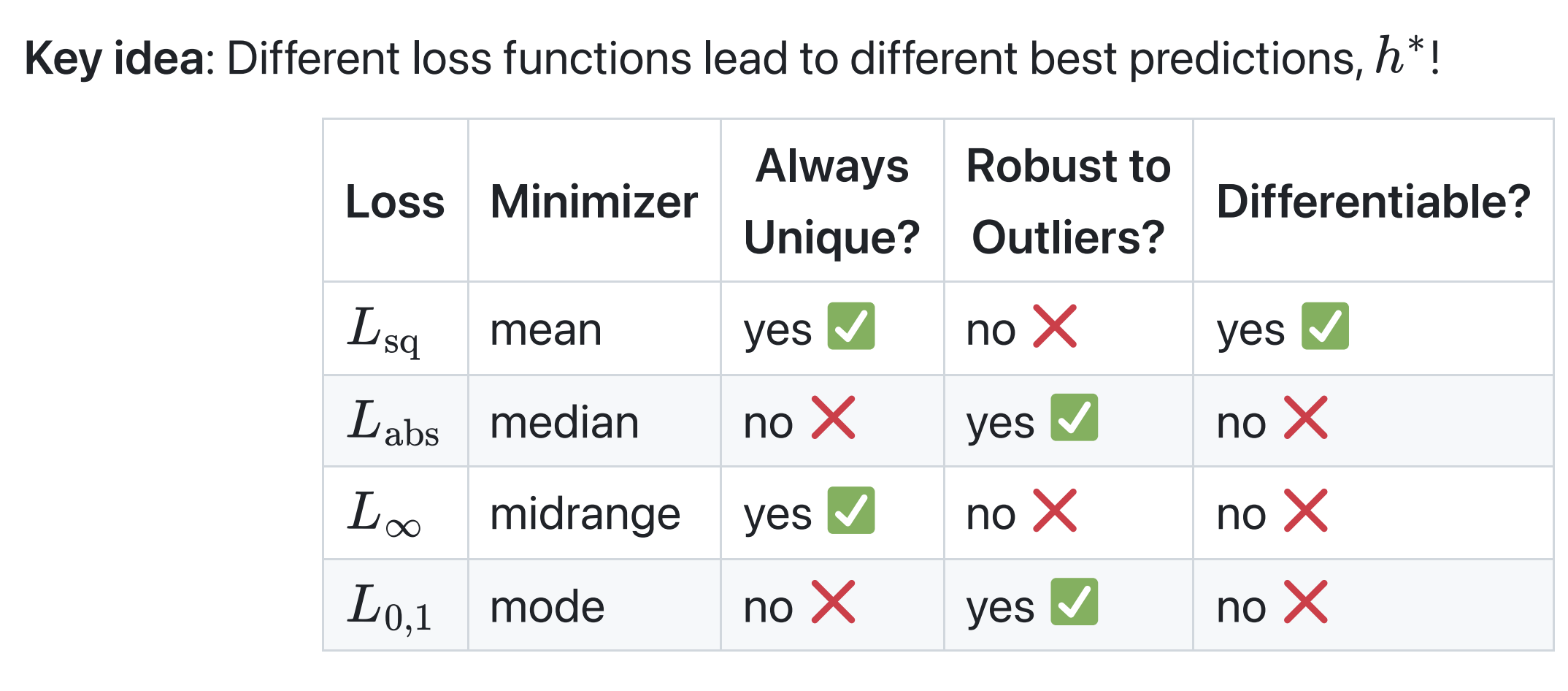The height and width of the screenshot is (691, 1568).
Task: Click the red X for mean's outlier robustness
Action: coord(1055,327)
